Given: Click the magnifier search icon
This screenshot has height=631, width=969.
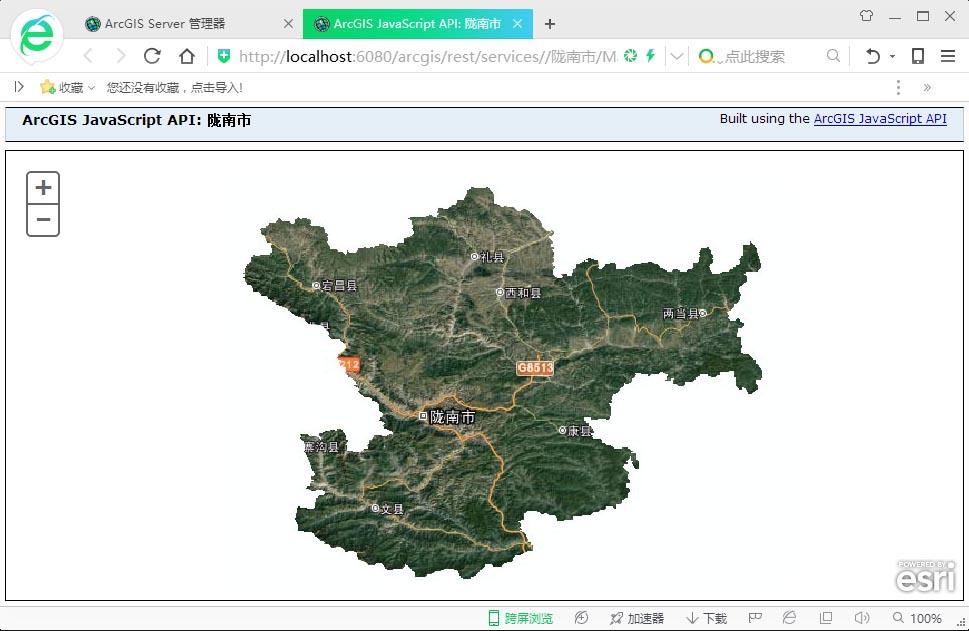Looking at the screenshot, I should click(x=833, y=56).
